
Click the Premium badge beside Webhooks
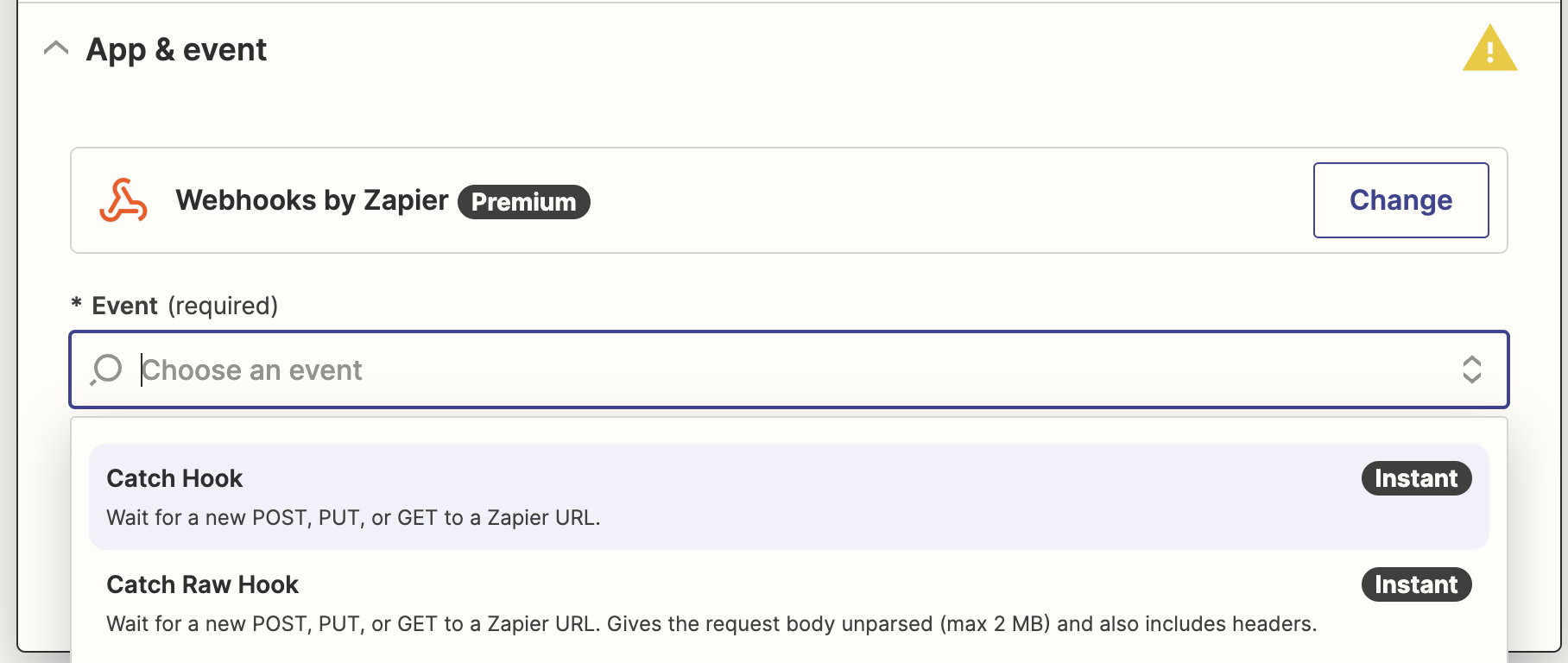[x=524, y=202]
